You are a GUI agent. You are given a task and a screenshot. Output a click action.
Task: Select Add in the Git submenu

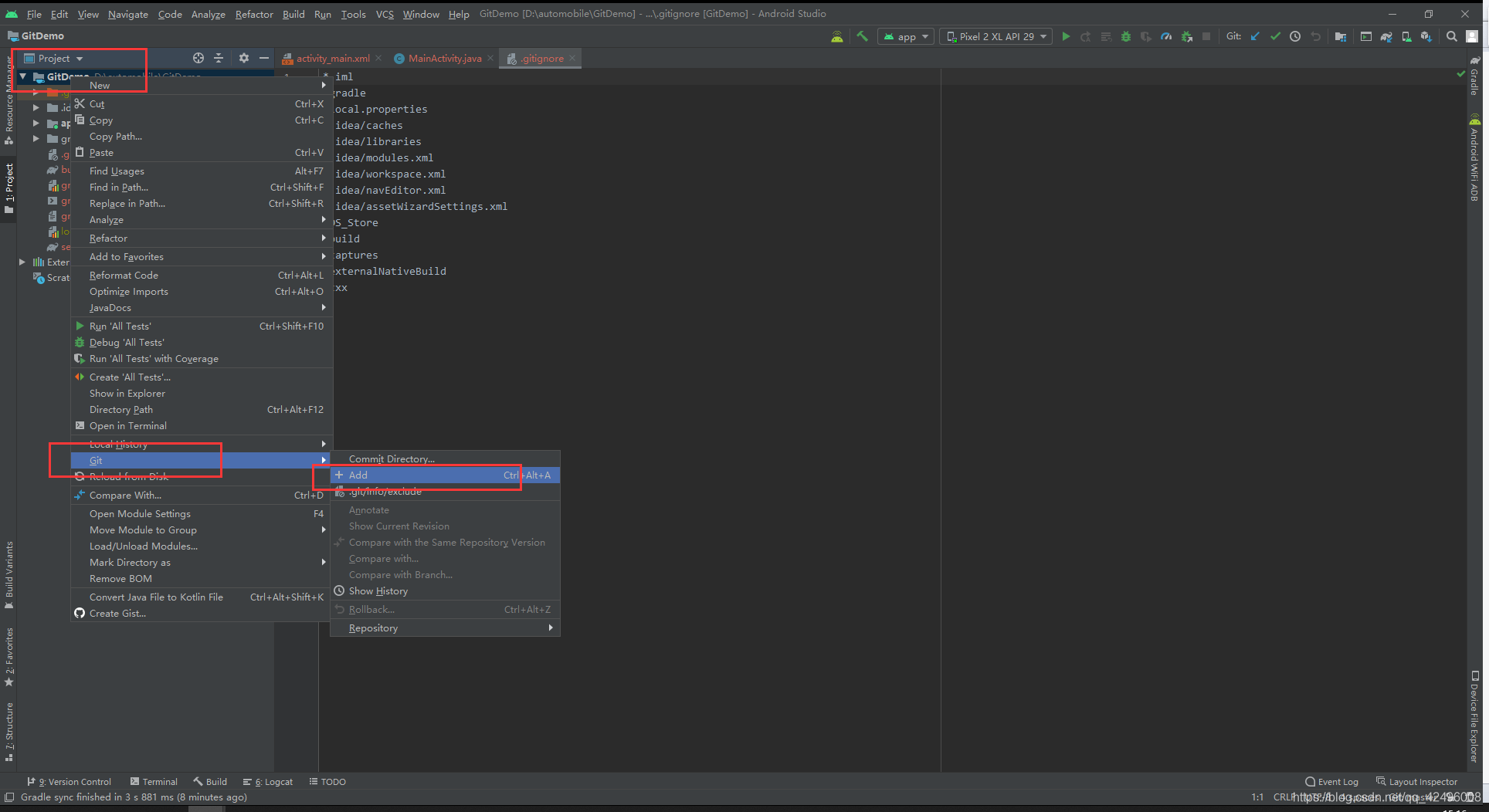(x=445, y=475)
